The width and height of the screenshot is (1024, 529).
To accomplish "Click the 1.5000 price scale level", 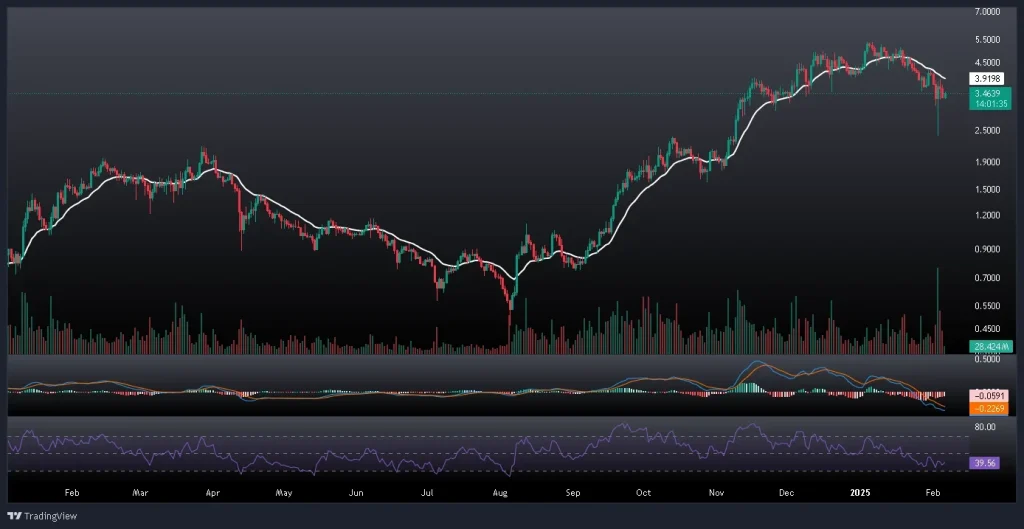I will point(987,189).
